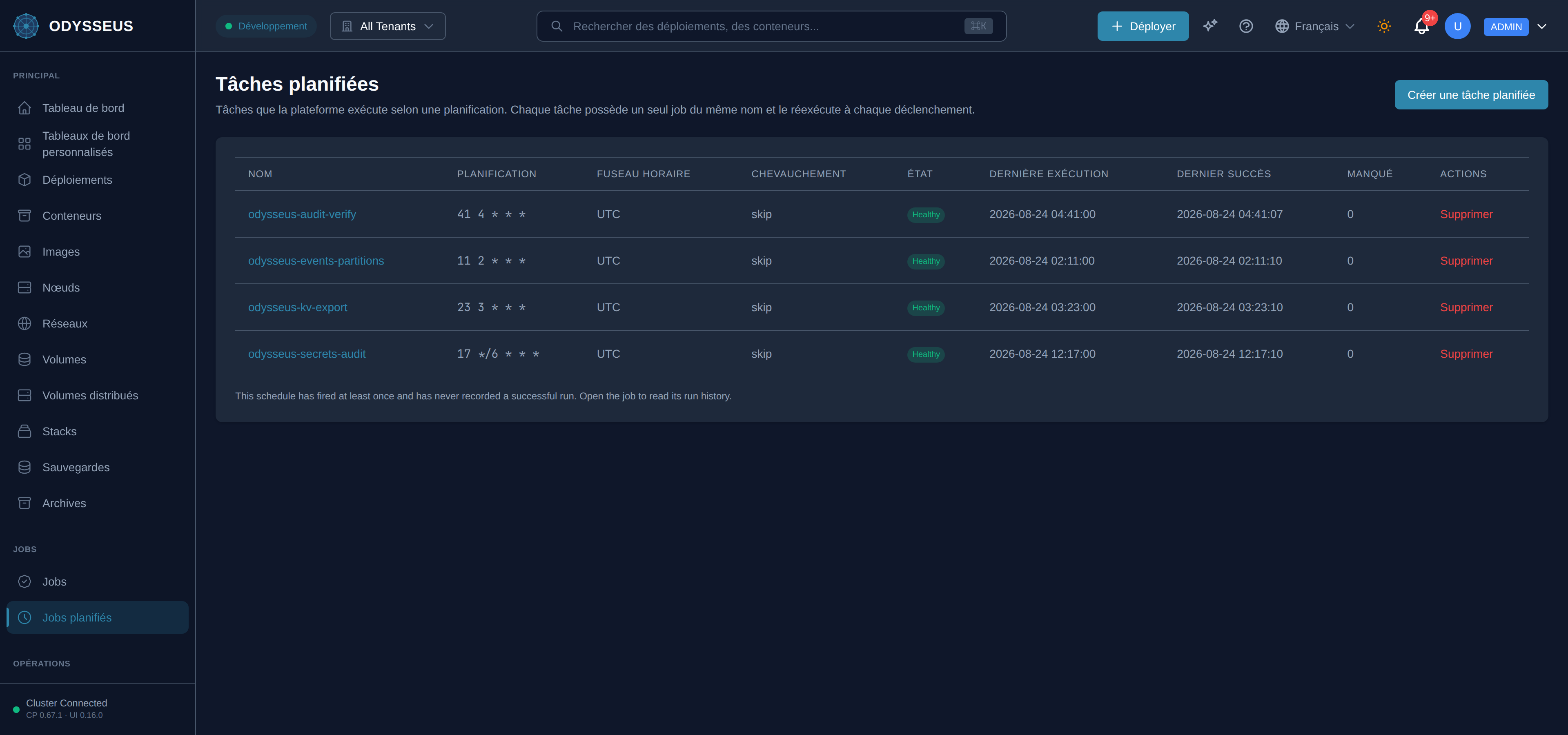Click the Images sidebar icon
1568x735 pixels.
tap(24, 251)
